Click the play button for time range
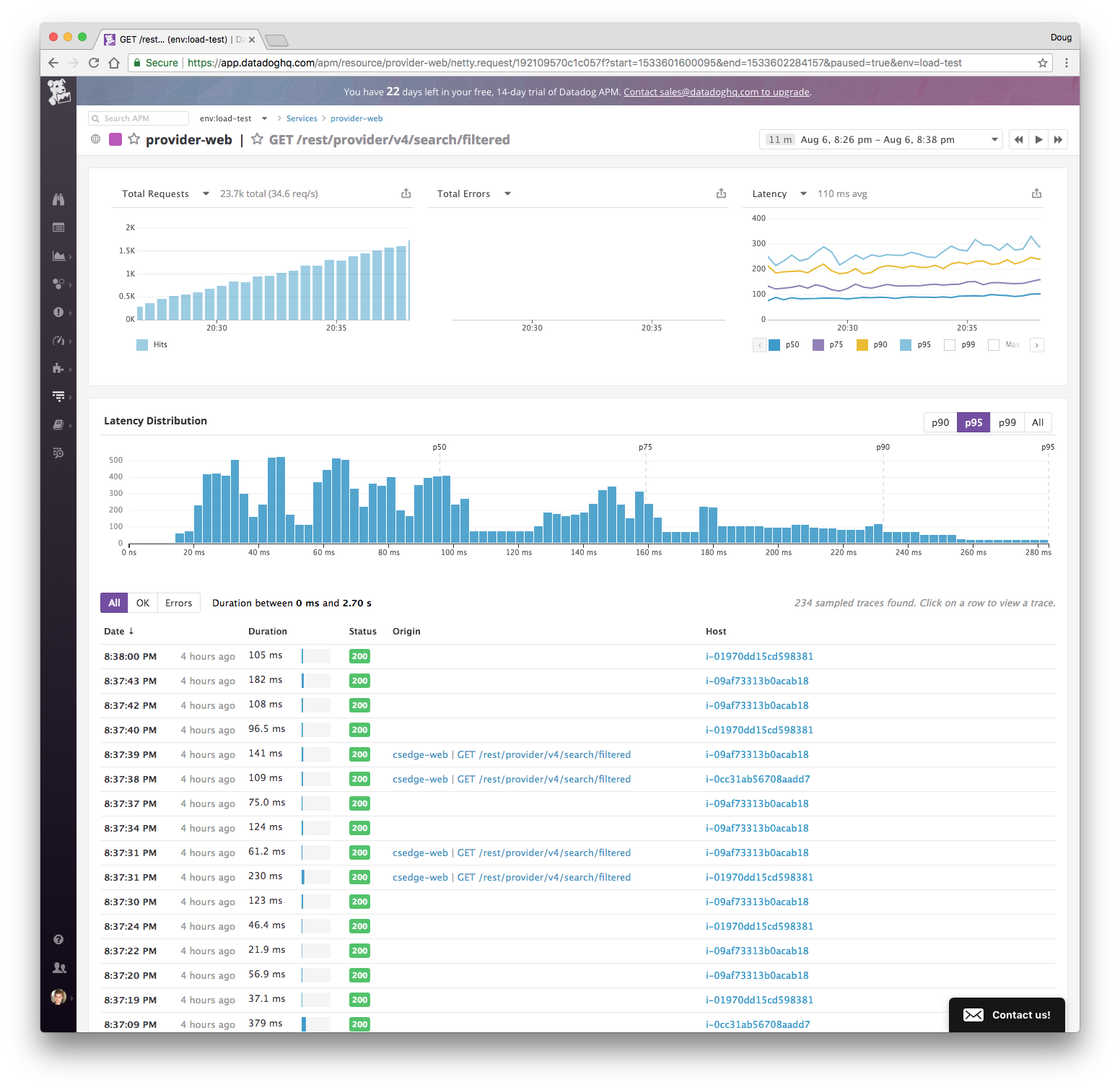 (x=1038, y=139)
